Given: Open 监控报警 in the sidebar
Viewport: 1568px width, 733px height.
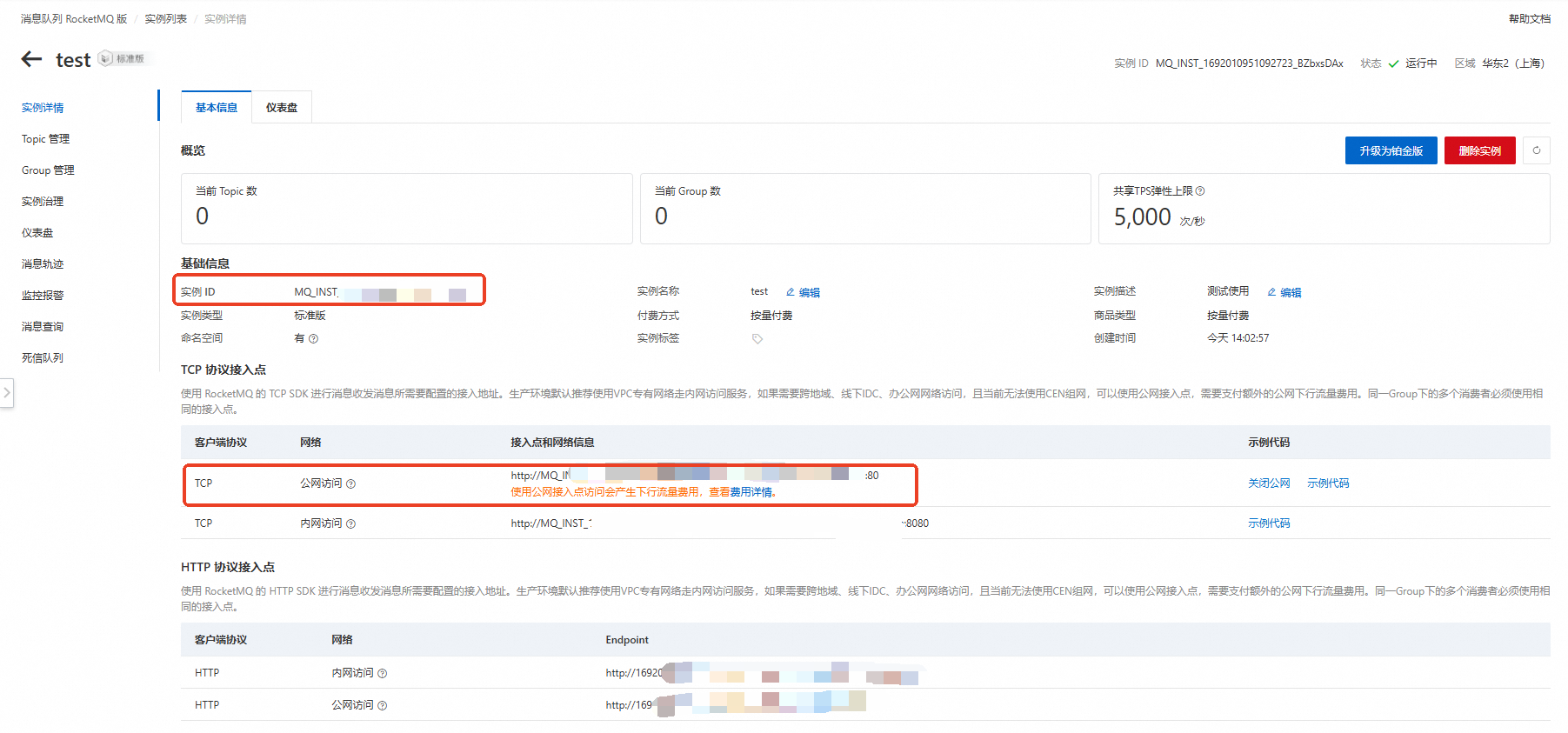Looking at the screenshot, I should [x=43, y=296].
